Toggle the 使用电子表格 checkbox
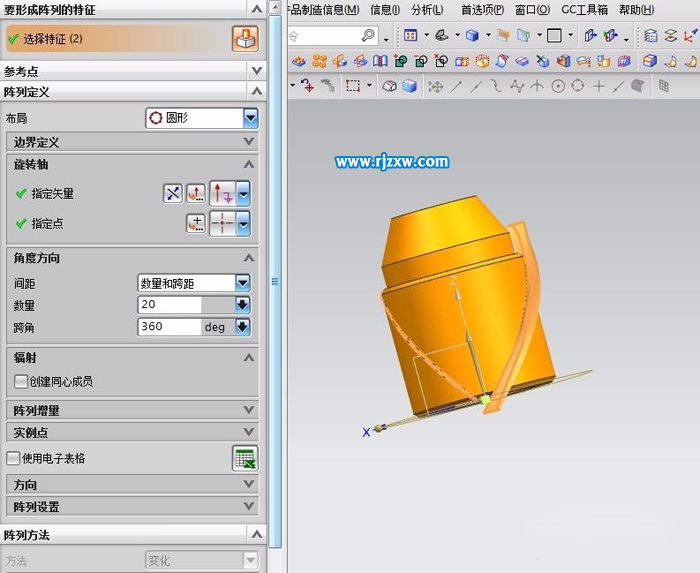700x573 pixels. pyautogui.click(x=12, y=459)
